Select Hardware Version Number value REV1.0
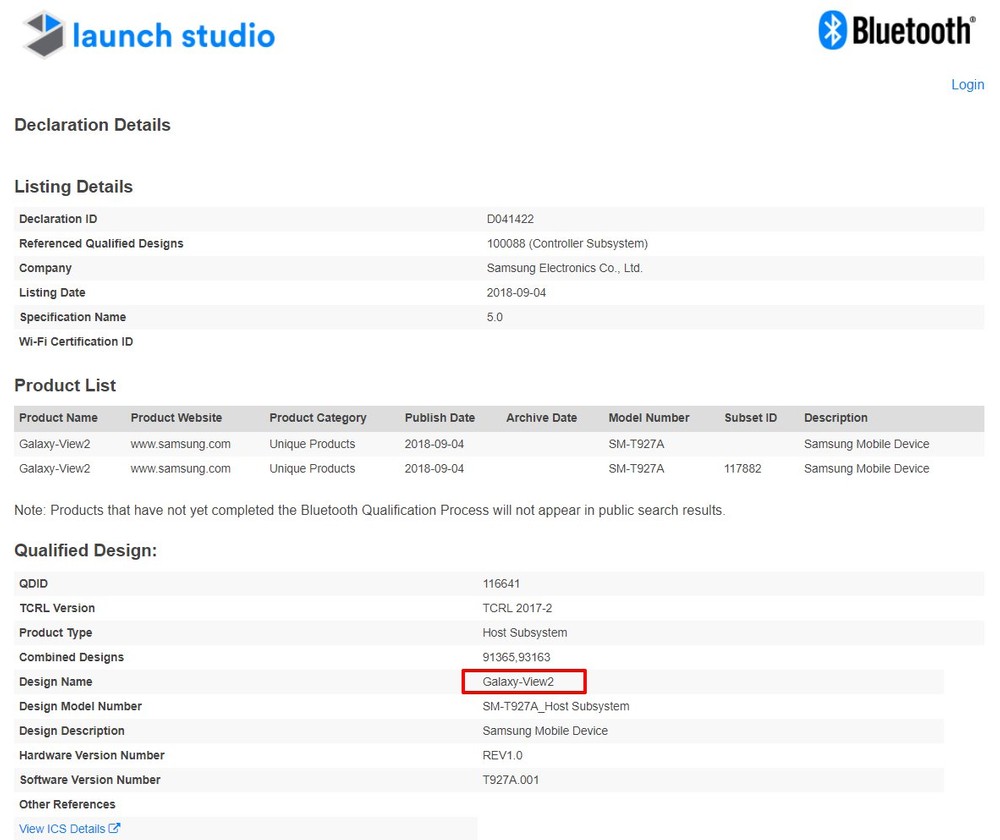 tap(502, 755)
